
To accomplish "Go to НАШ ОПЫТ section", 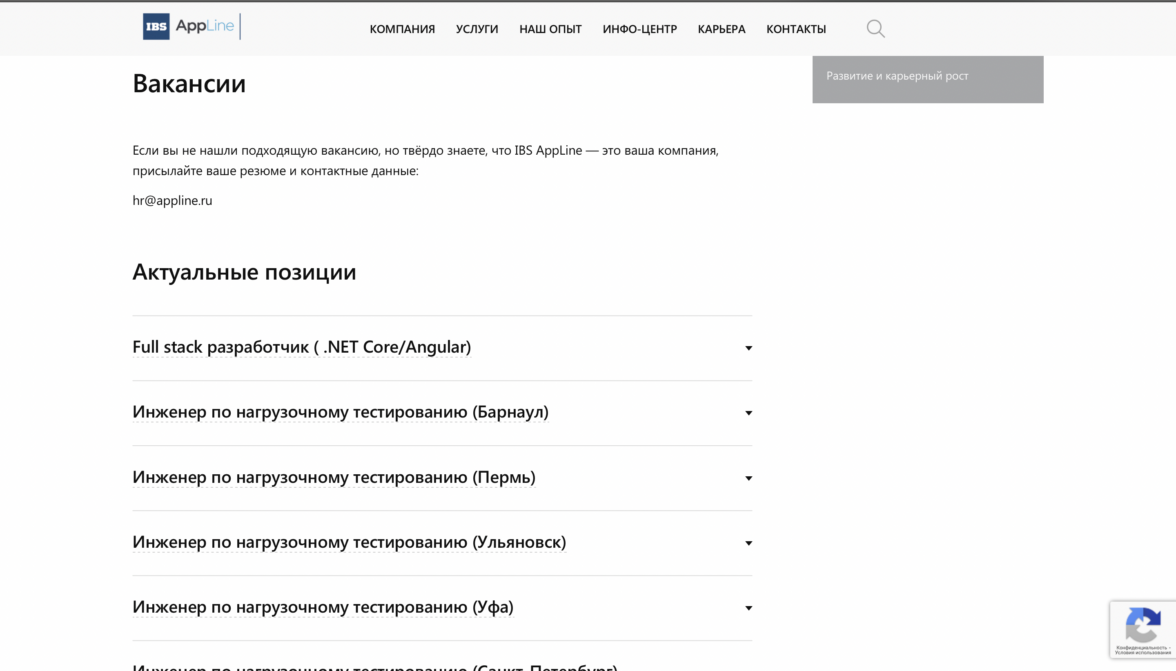I will click(x=550, y=29).
